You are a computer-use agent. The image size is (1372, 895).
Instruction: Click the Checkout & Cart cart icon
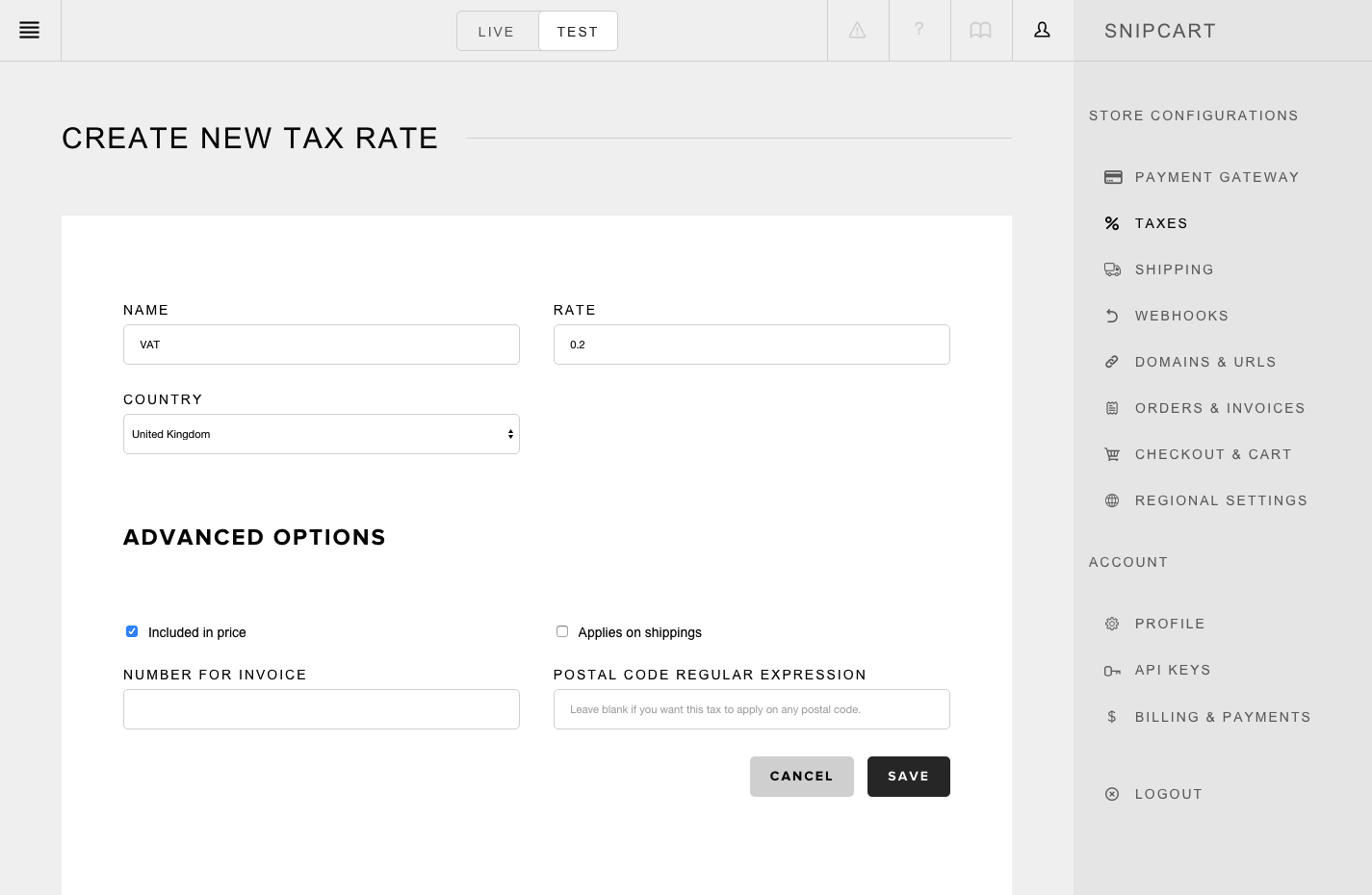coord(1112,454)
